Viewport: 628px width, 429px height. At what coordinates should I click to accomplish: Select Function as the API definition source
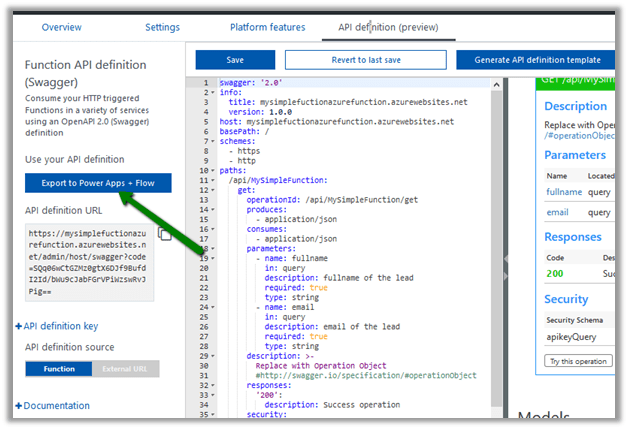59,369
